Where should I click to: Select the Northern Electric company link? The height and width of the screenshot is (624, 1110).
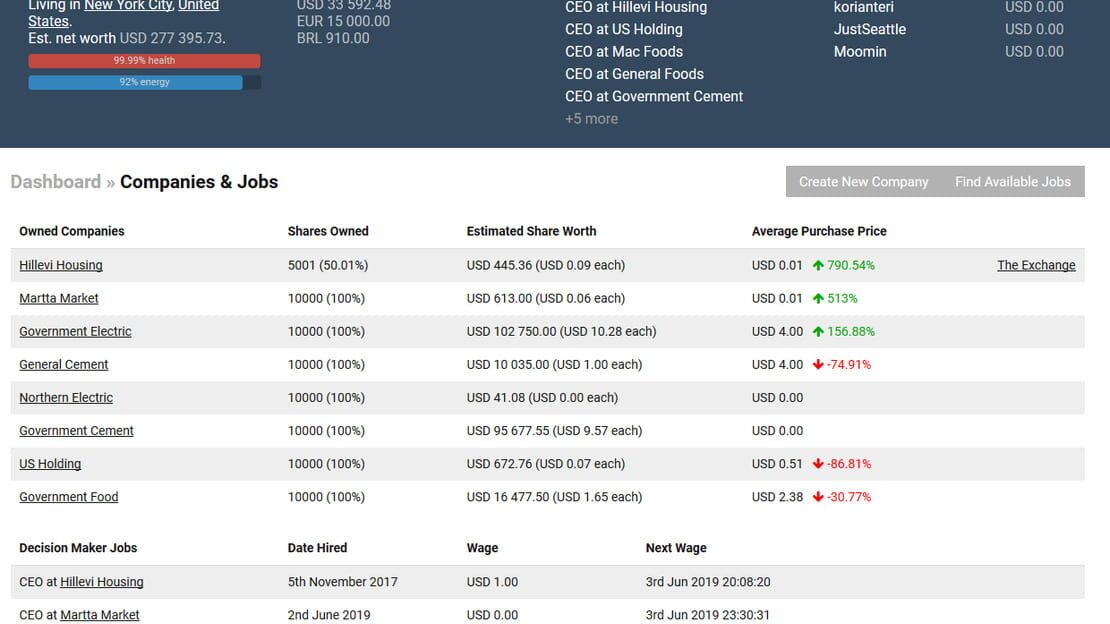pyautogui.click(x=66, y=398)
